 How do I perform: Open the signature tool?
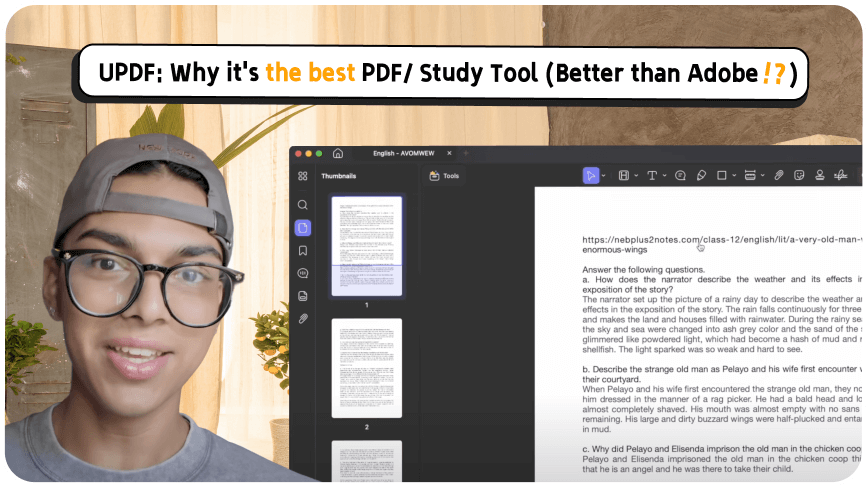pyautogui.click(x=840, y=175)
